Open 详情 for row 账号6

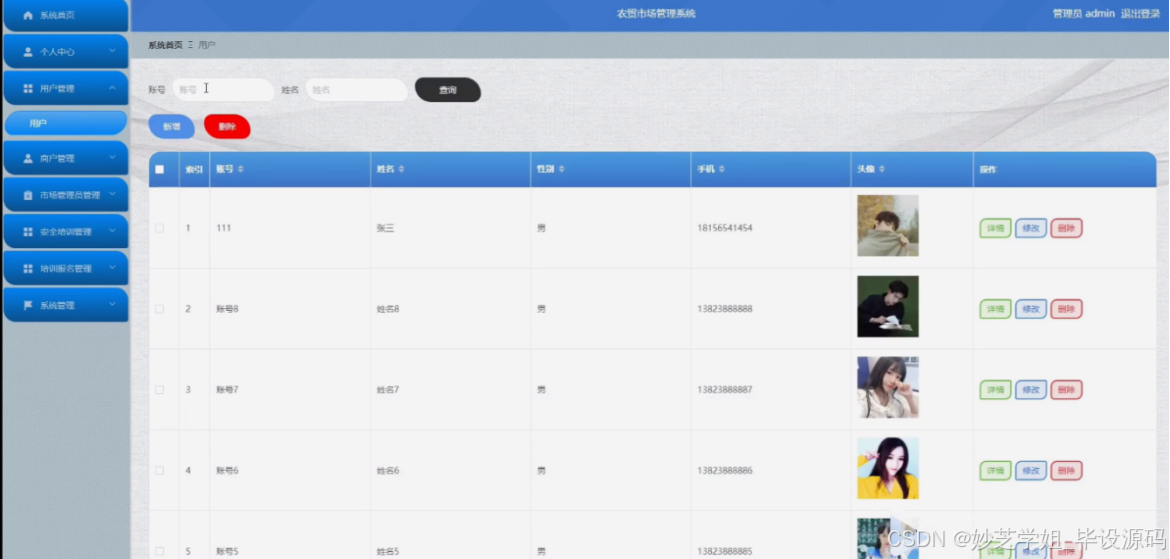[x=995, y=471]
